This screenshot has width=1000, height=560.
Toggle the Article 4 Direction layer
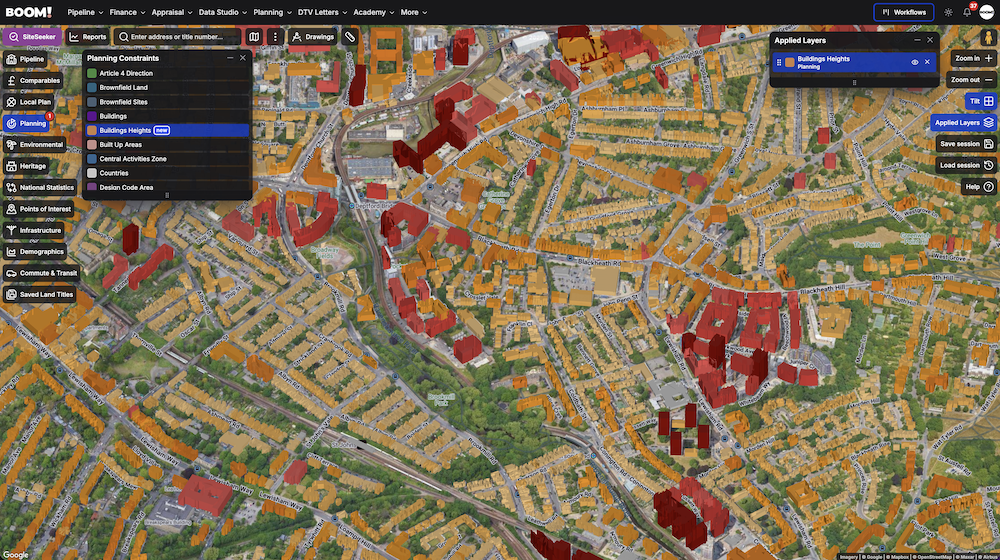(167, 73)
